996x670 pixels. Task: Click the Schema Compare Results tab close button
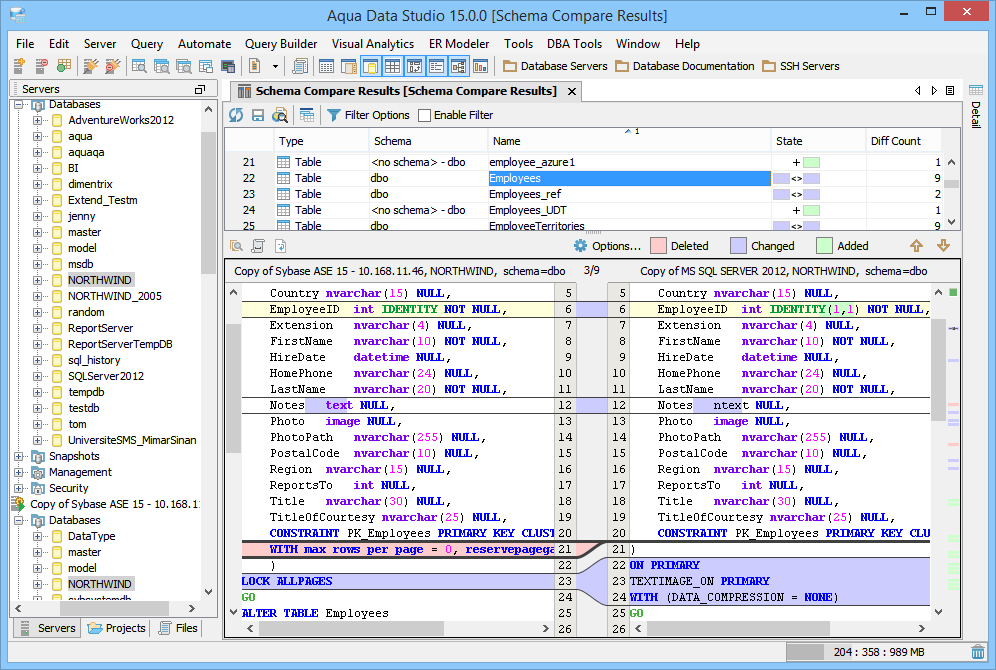572,91
